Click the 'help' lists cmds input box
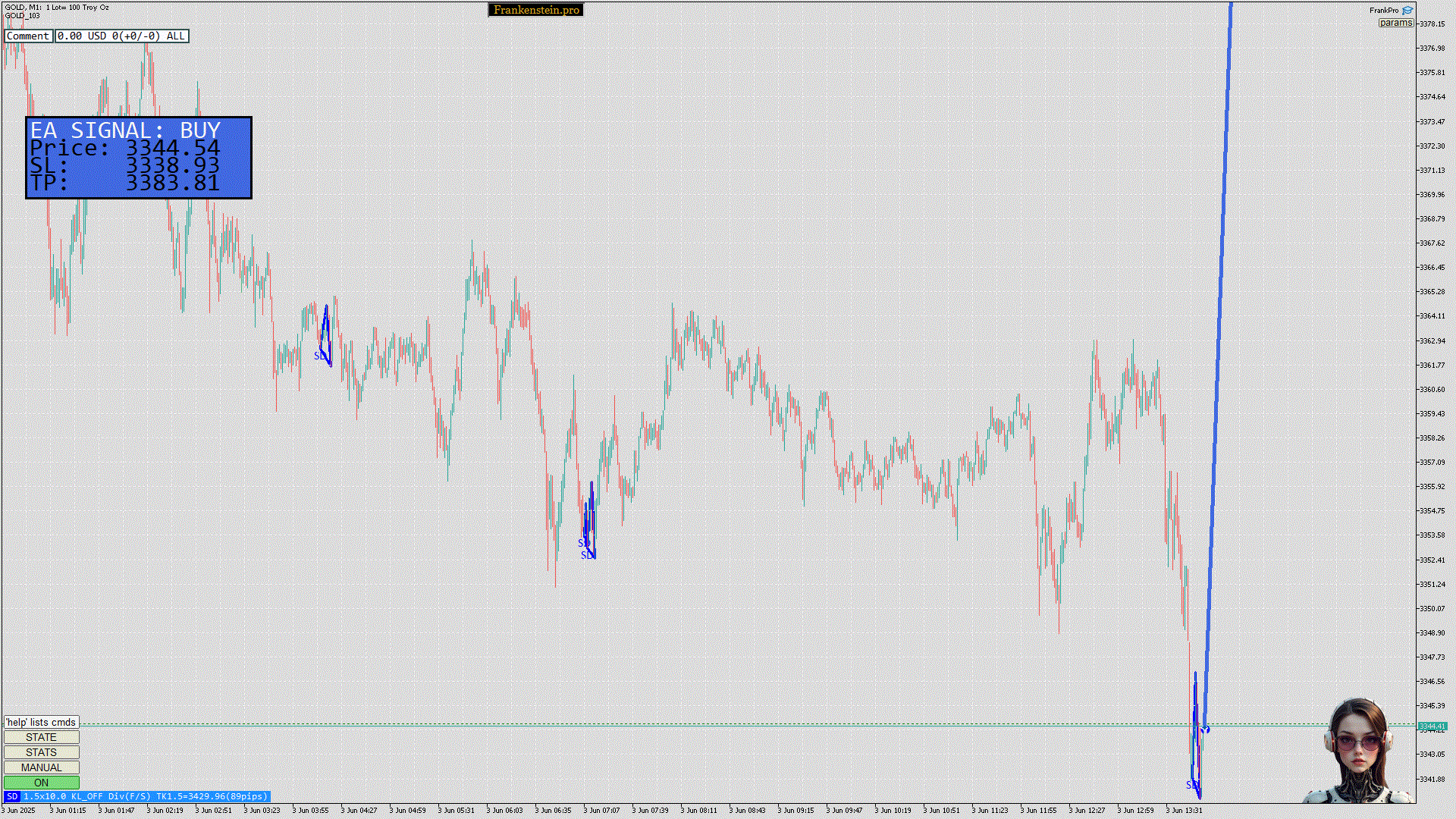 click(x=41, y=723)
